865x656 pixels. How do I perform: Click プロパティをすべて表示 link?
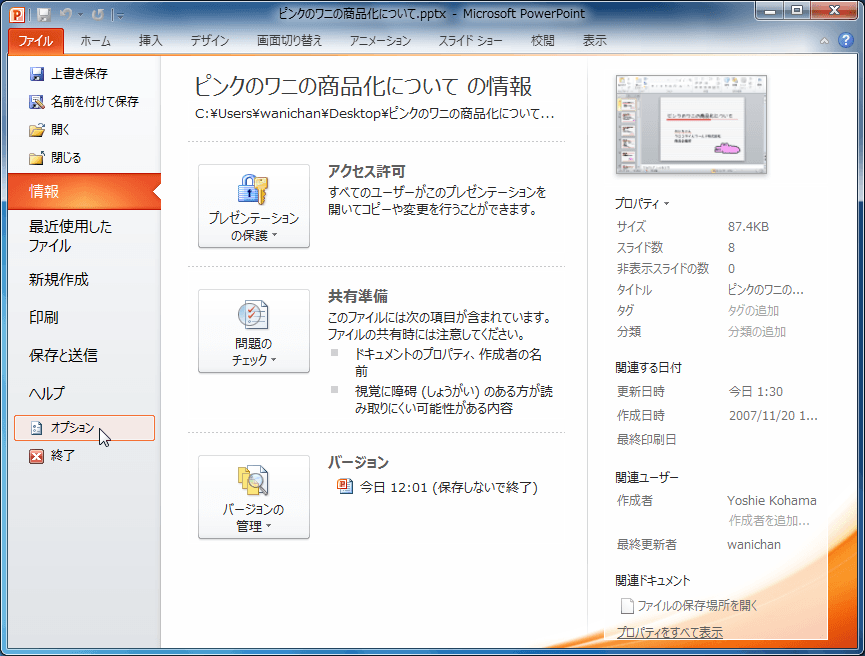[669, 632]
